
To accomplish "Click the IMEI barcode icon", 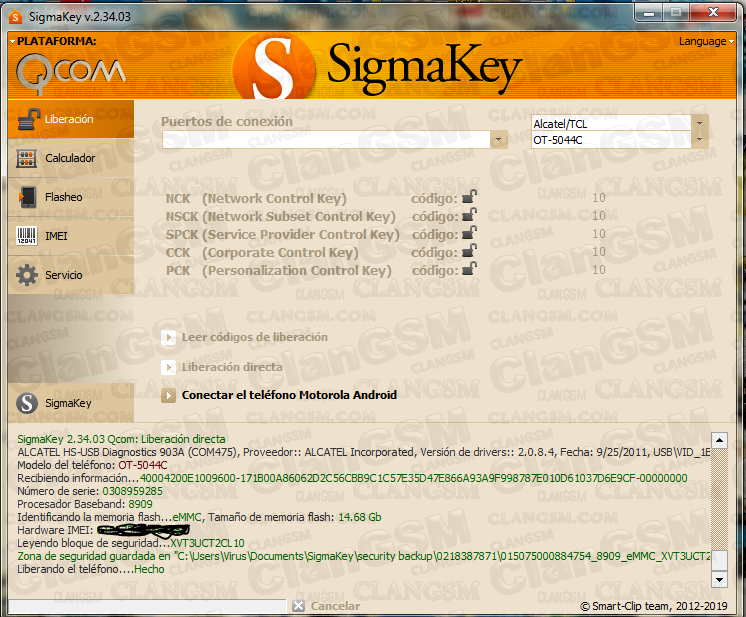I will point(27,236).
